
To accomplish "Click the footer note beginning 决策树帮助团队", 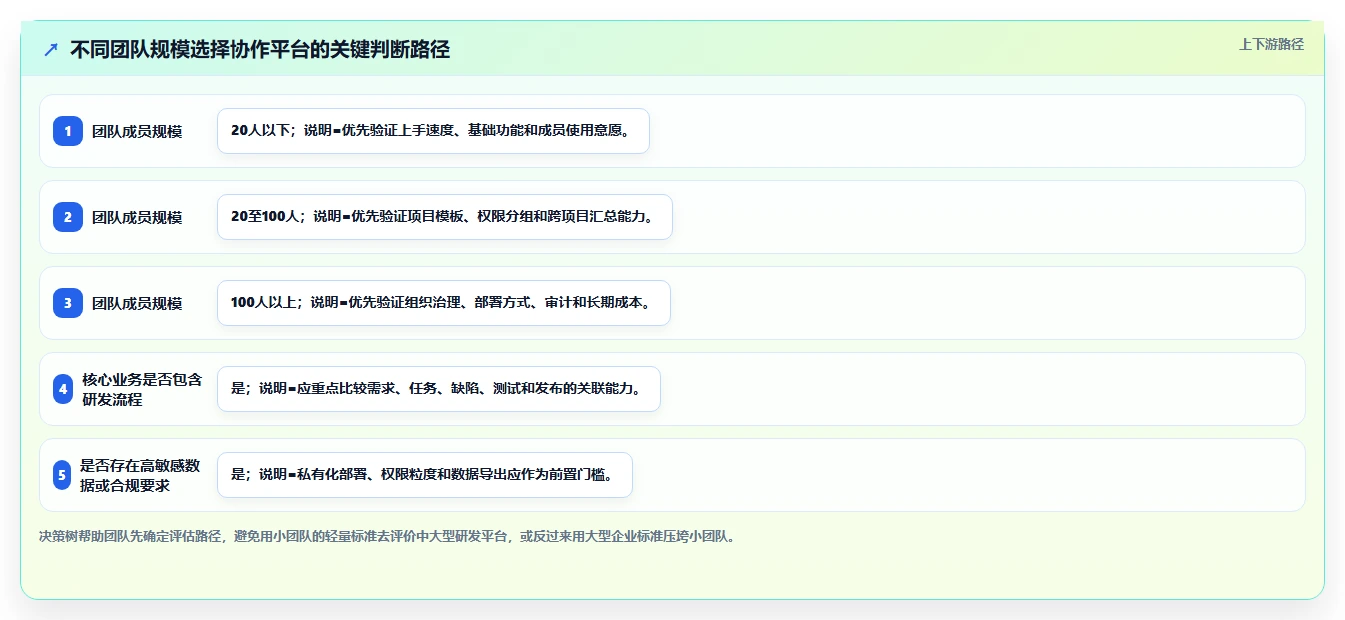I will click(388, 536).
